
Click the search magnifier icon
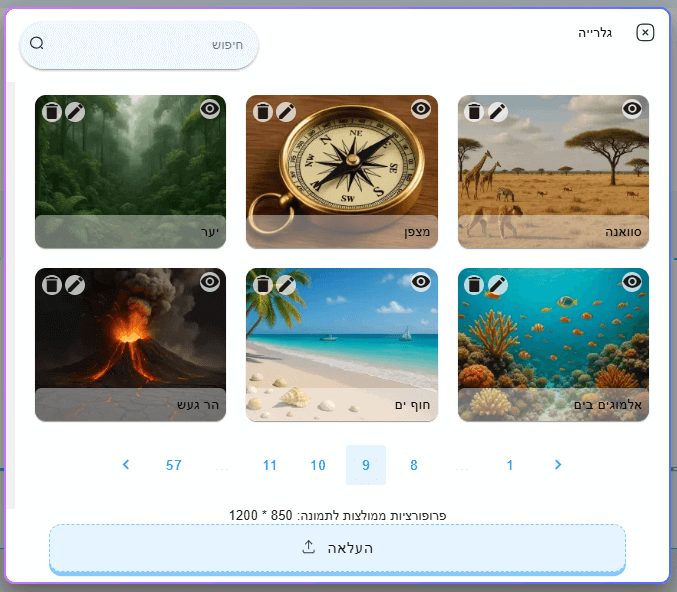click(37, 44)
